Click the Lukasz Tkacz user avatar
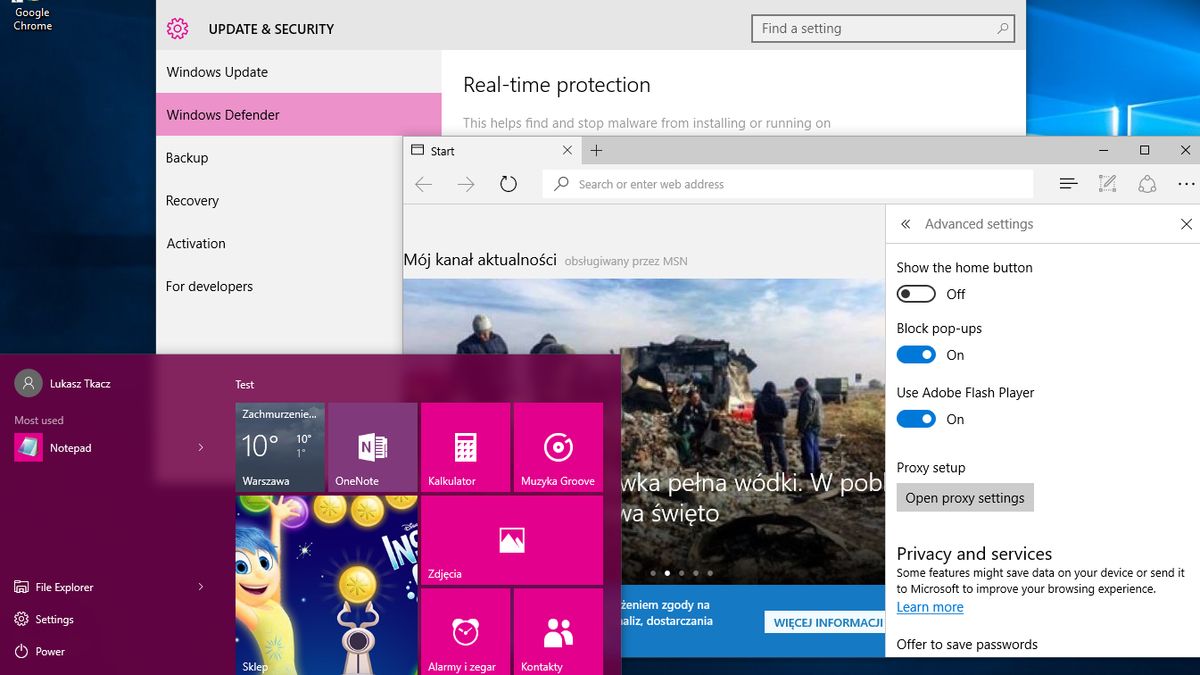This screenshot has height=675, width=1200. tap(28, 383)
